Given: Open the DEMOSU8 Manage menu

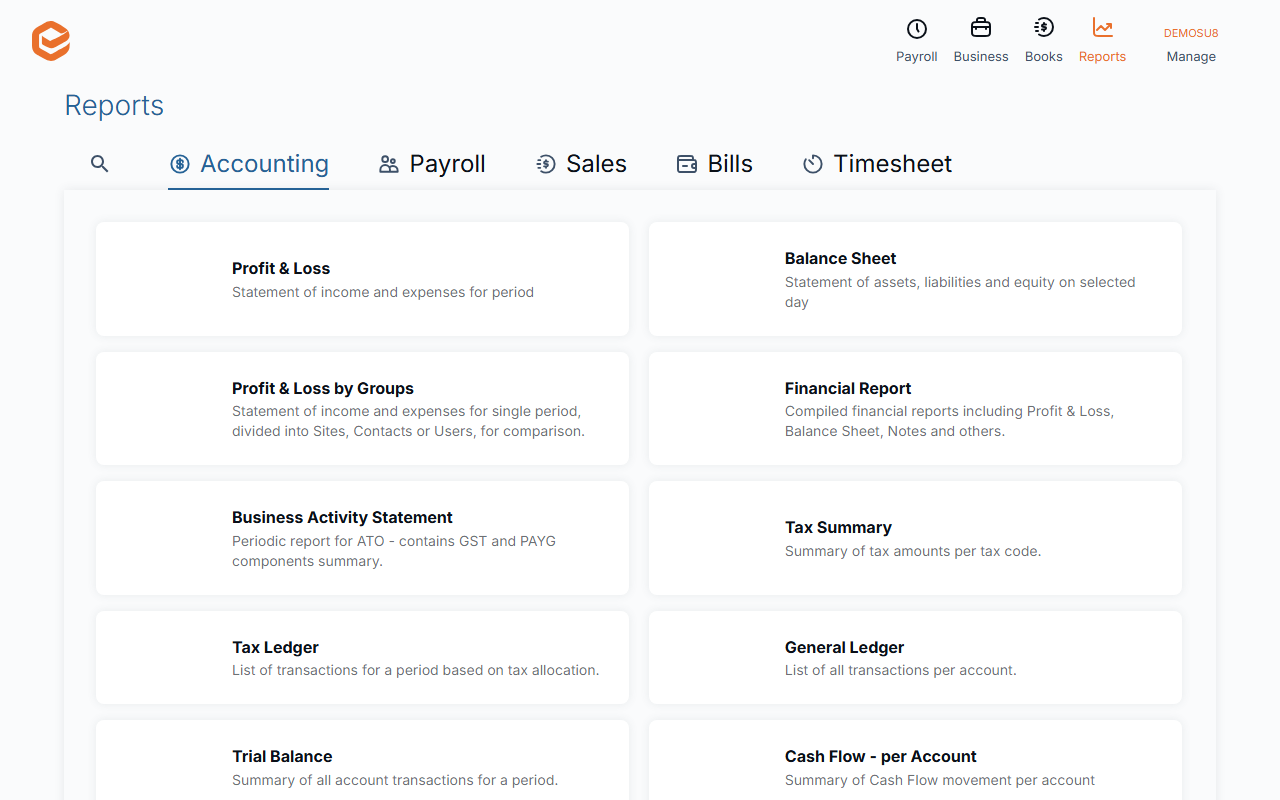Looking at the screenshot, I should coord(1191,45).
